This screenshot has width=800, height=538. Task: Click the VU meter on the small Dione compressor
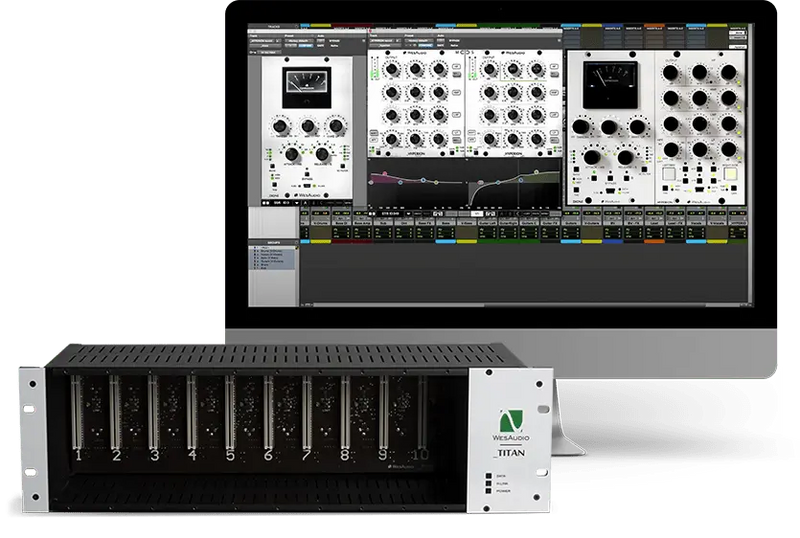click(x=307, y=87)
